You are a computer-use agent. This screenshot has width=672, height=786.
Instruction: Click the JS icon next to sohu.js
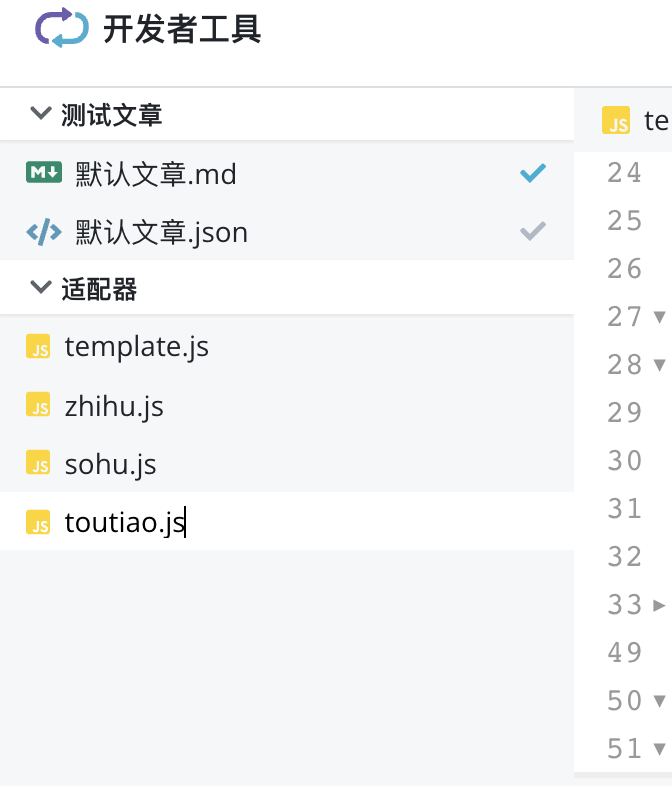pos(38,462)
